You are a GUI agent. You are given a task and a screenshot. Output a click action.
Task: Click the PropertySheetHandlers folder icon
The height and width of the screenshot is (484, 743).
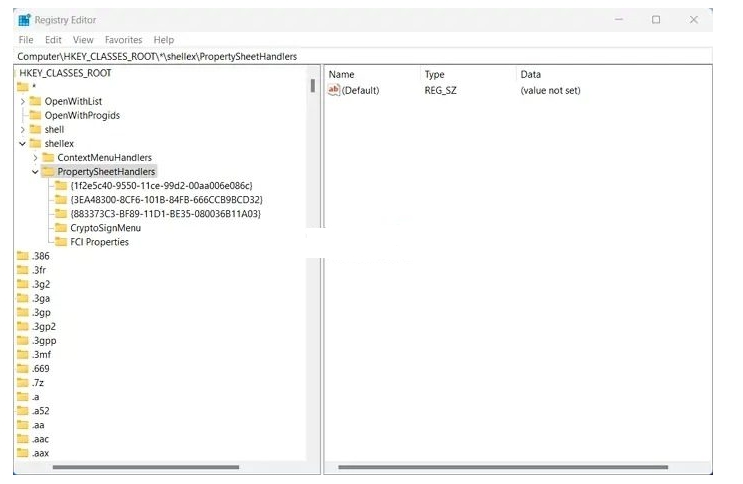point(48,172)
